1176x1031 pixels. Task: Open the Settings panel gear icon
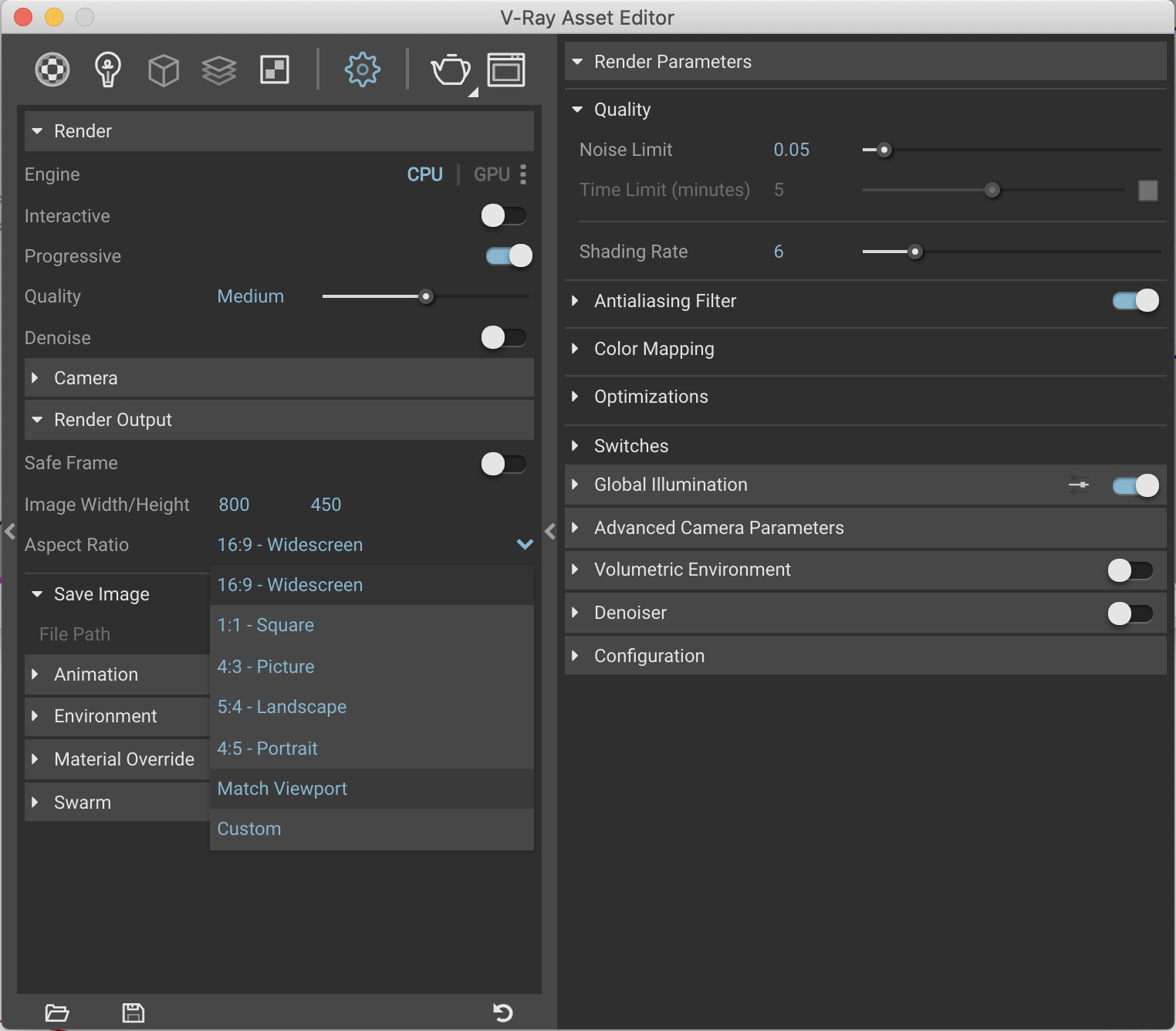pyautogui.click(x=362, y=70)
